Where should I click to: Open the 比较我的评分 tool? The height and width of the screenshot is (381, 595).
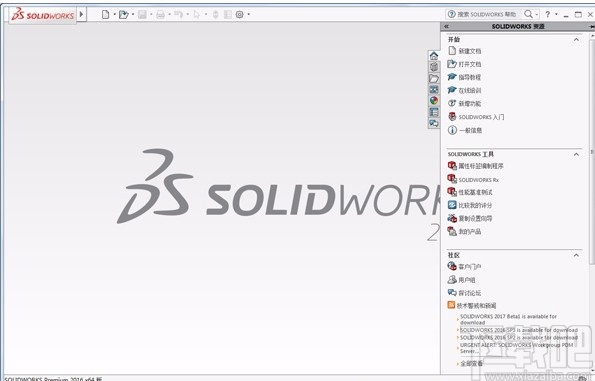pos(475,205)
